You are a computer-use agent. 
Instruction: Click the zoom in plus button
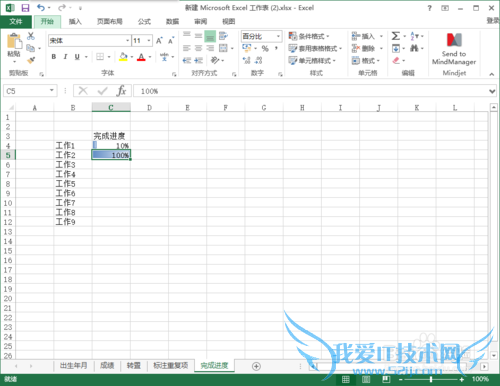[x=461, y=379]
